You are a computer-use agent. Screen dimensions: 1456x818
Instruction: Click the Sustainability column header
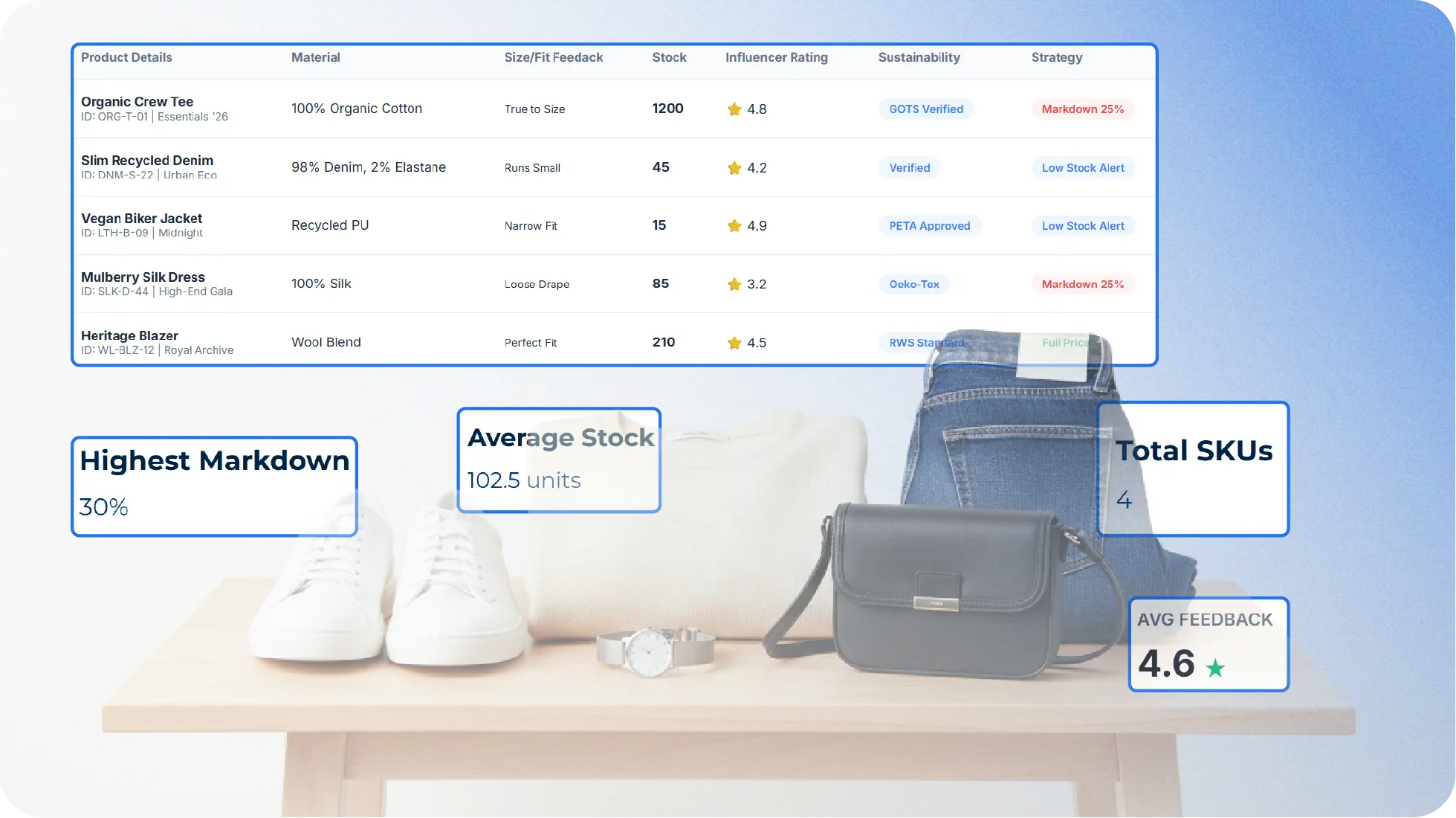point(919,57)
